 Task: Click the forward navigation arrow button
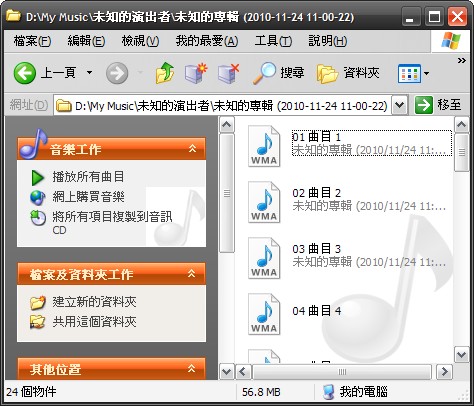click(x=117, y=73)
